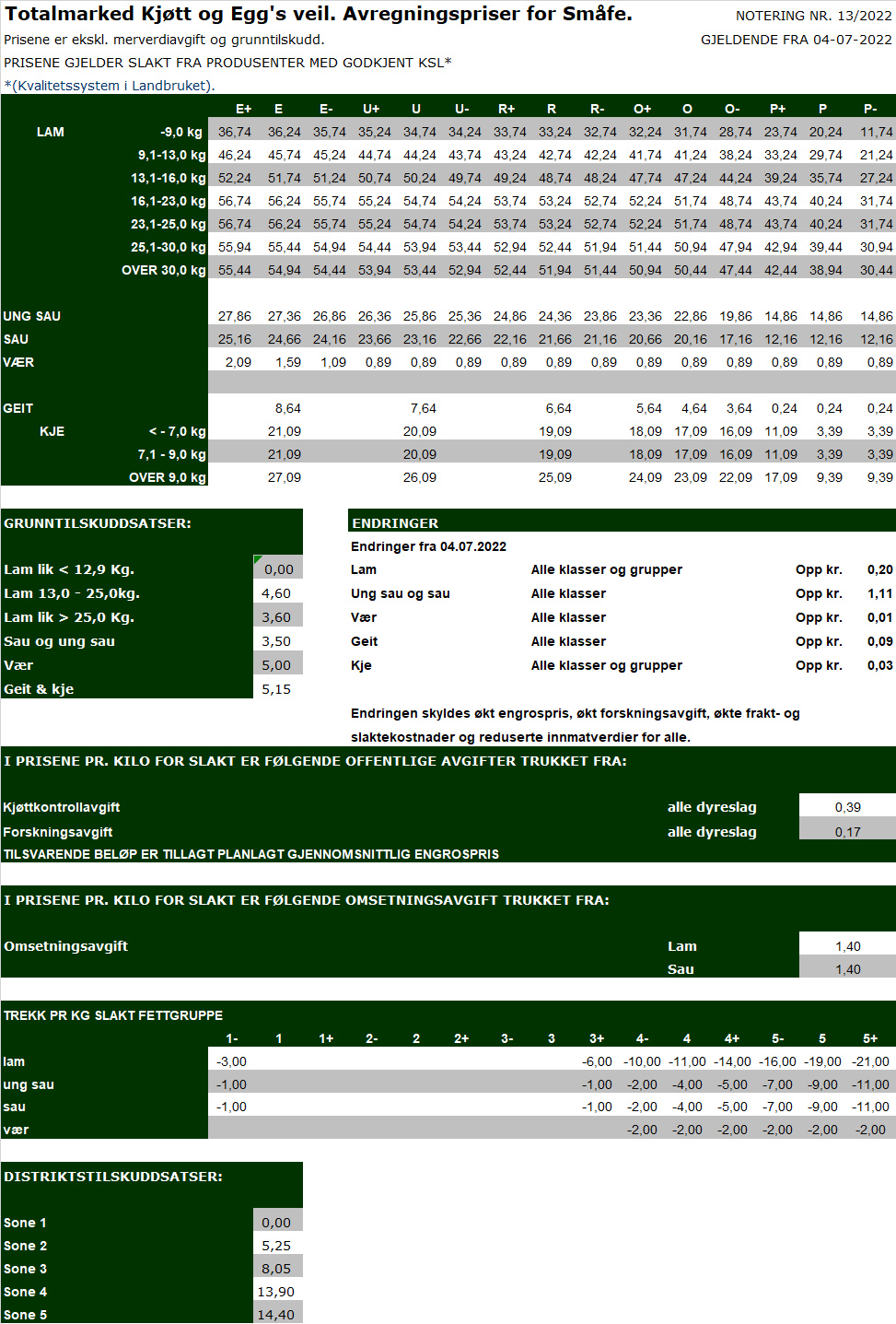This screenshot has width=896, height=1324.
Task: Select the 'DISTRIKTSTILSKUDDSATSER:' heading
Action: click(x=113, y=1177)
